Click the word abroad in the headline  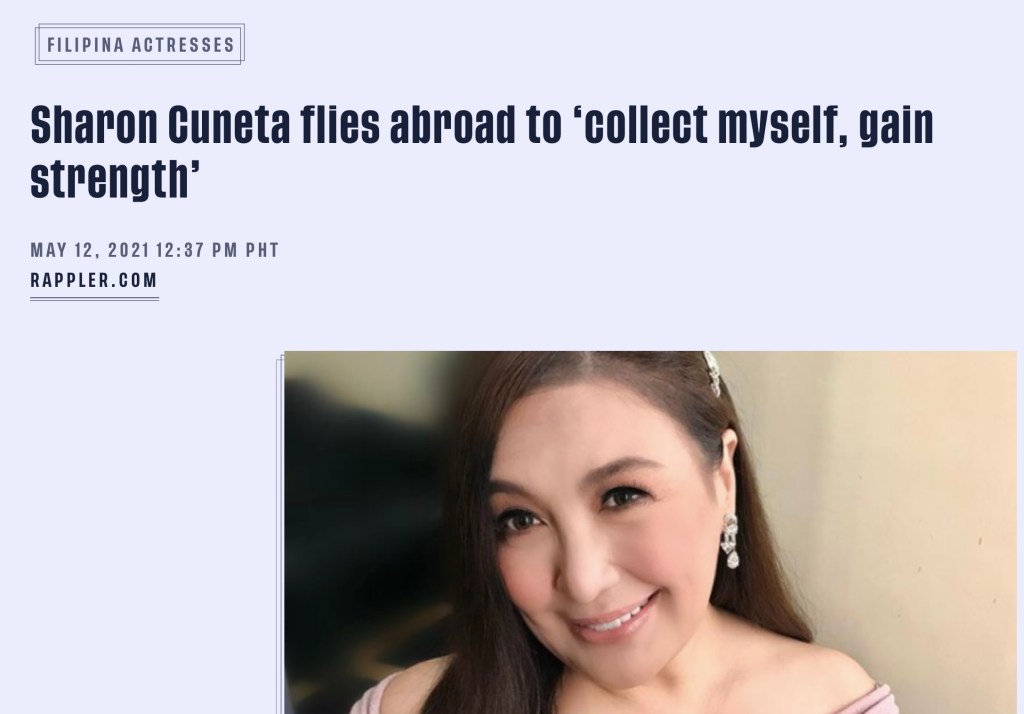click(453, 124)
